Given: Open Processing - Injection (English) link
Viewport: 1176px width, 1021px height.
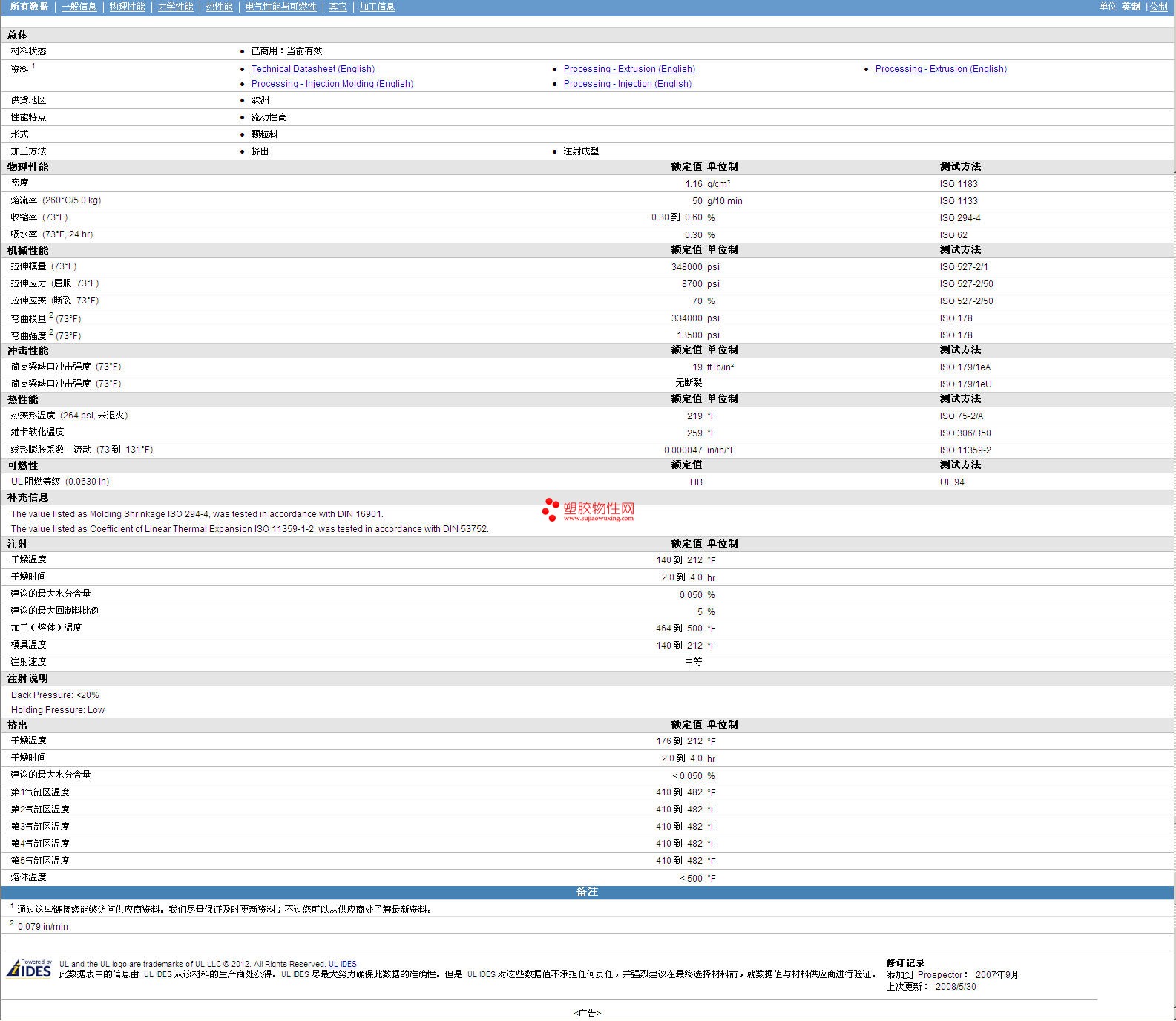Looking at the screenshot, I should pyautogui.click(x=628, y=84).
